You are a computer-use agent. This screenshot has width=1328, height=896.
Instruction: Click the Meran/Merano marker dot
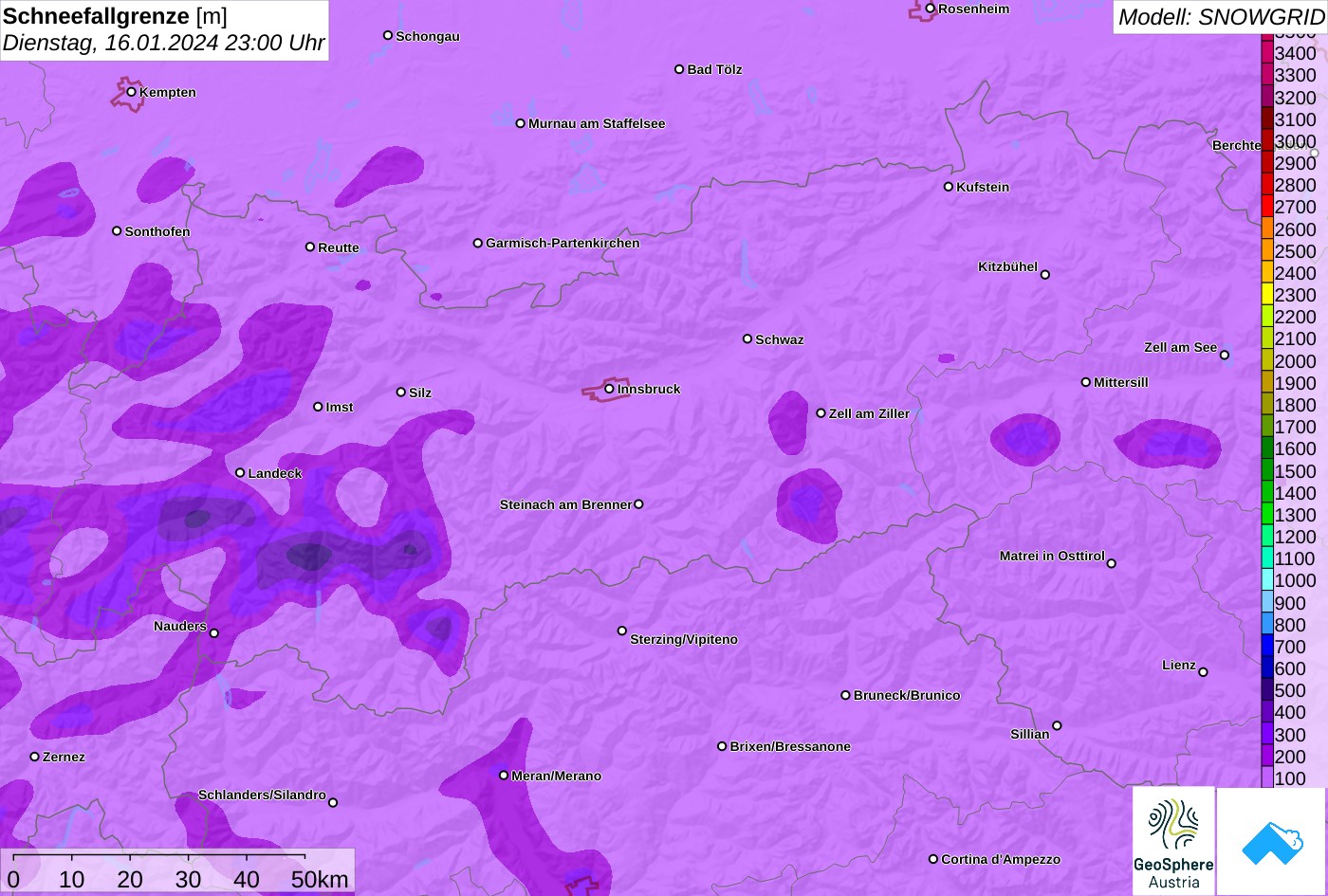tap(504, 776)
